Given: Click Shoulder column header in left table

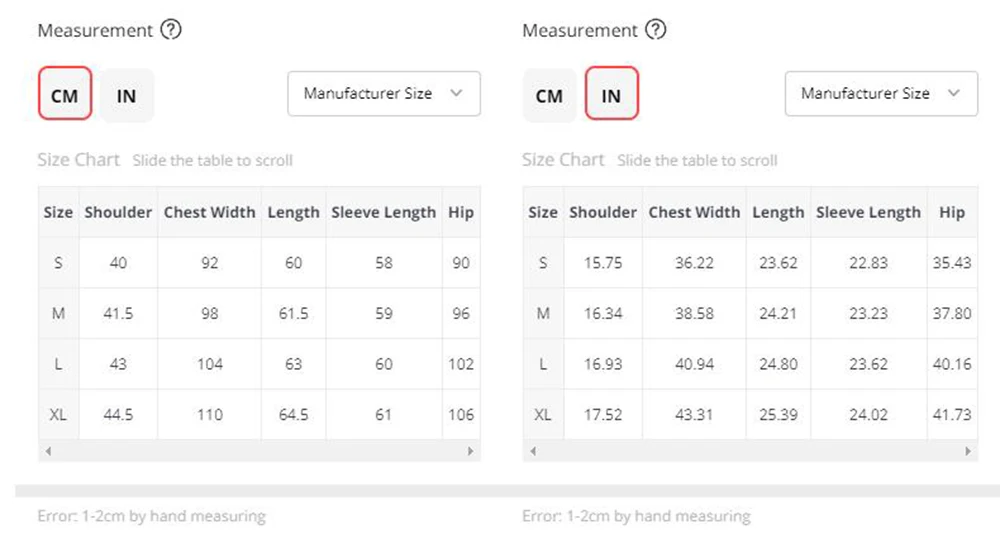Looking at the screenshot, I should [118, 212].
